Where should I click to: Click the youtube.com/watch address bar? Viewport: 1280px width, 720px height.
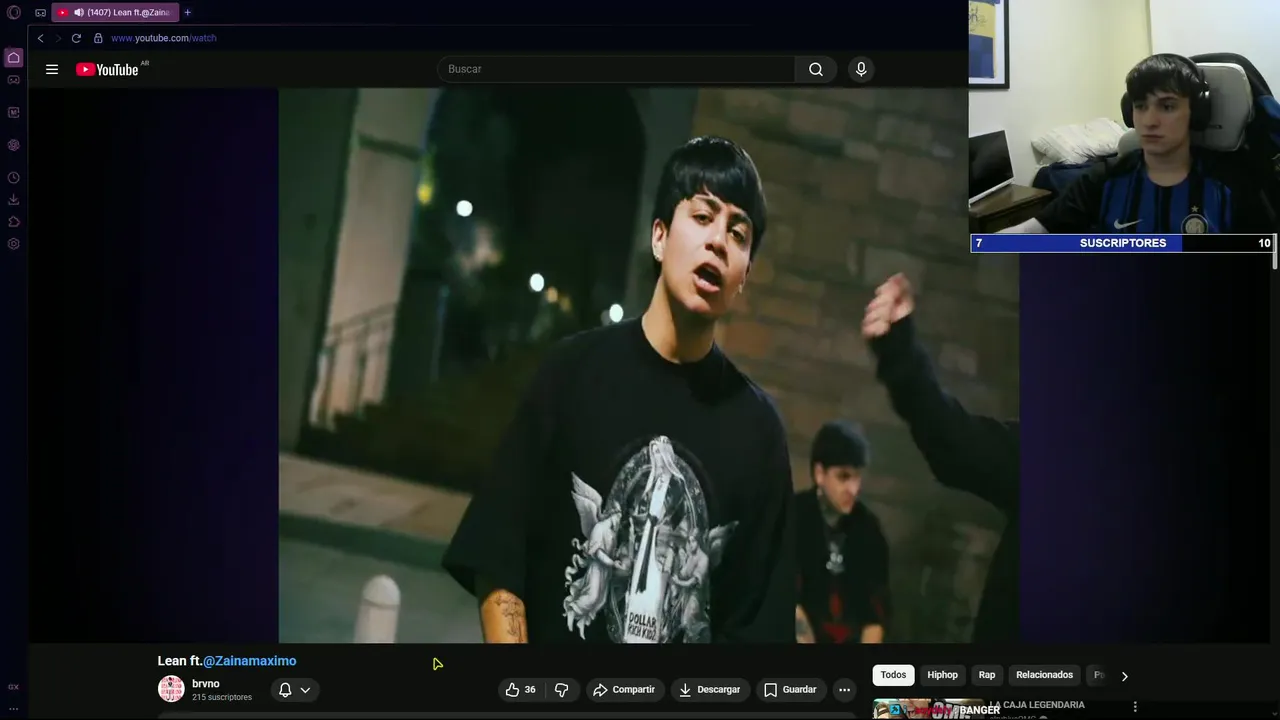(x=163, y=38)
